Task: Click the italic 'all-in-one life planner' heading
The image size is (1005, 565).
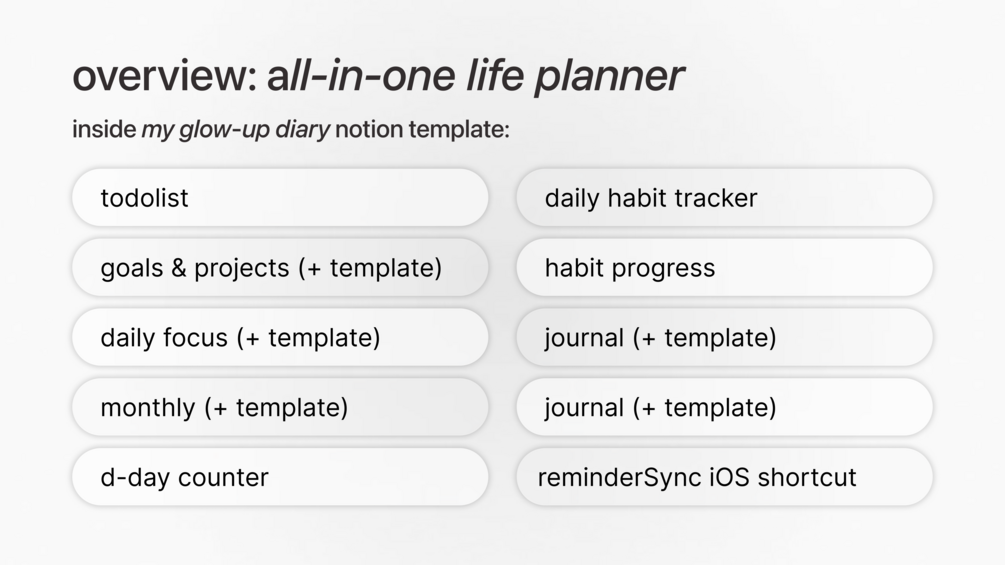Action: [x=475, y=77]
